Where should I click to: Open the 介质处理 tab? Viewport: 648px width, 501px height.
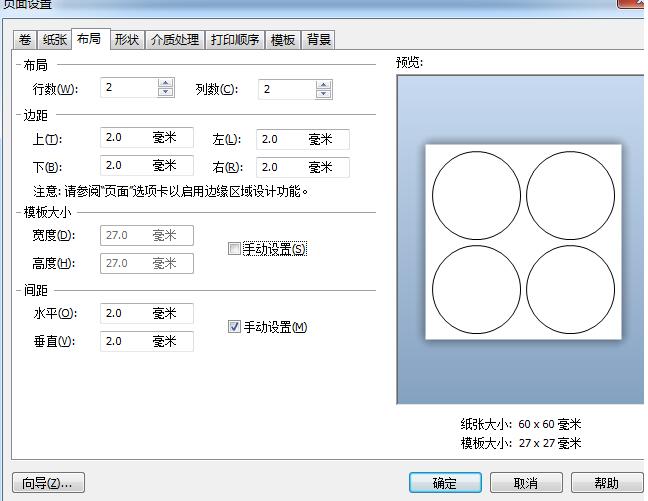(x=174, y=40)
